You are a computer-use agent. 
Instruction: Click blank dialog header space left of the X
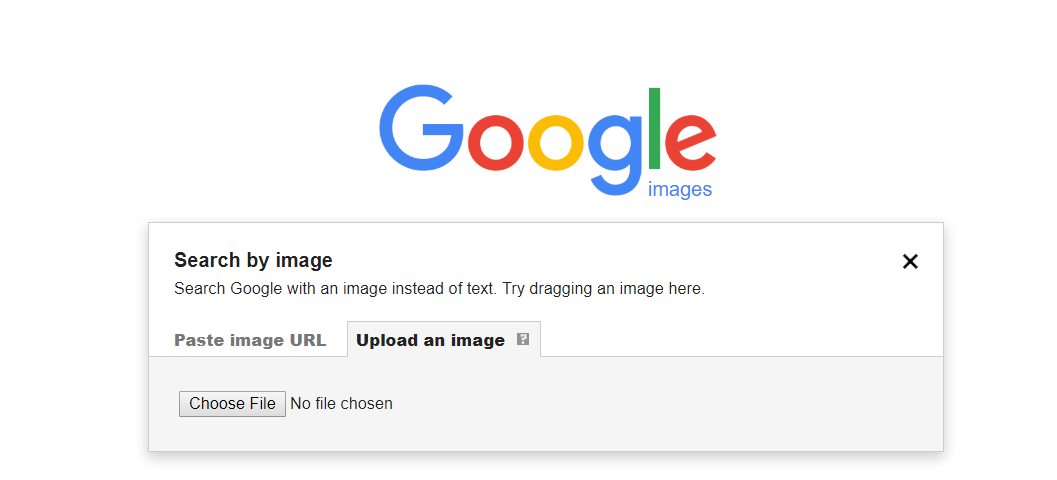coord(620,260)
